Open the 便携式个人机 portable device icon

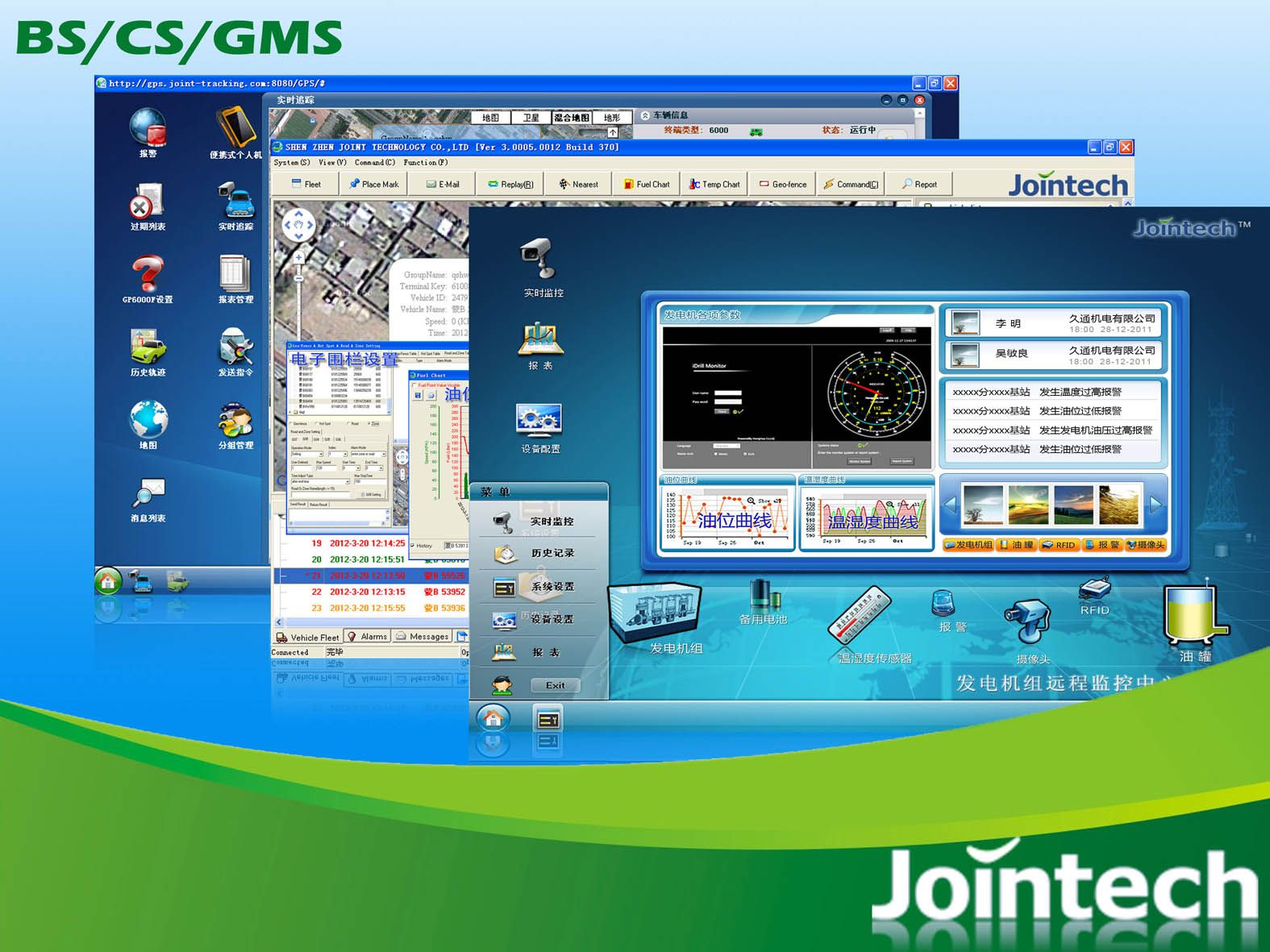(235, 132)
